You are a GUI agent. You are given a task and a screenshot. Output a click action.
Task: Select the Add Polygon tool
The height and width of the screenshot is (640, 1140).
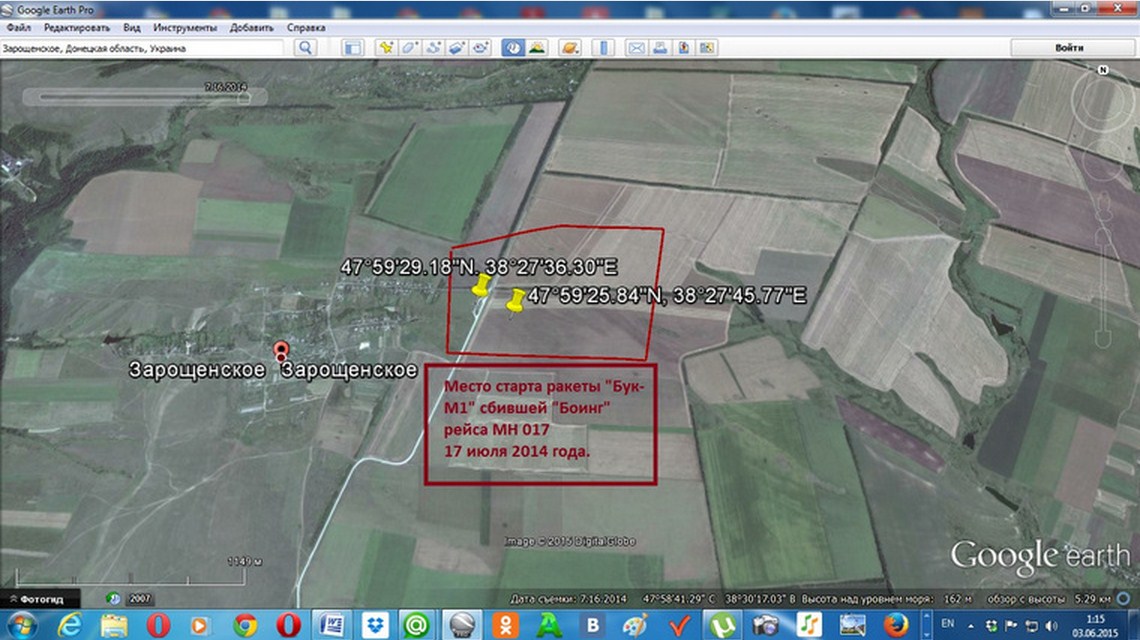tap(410, 48)
